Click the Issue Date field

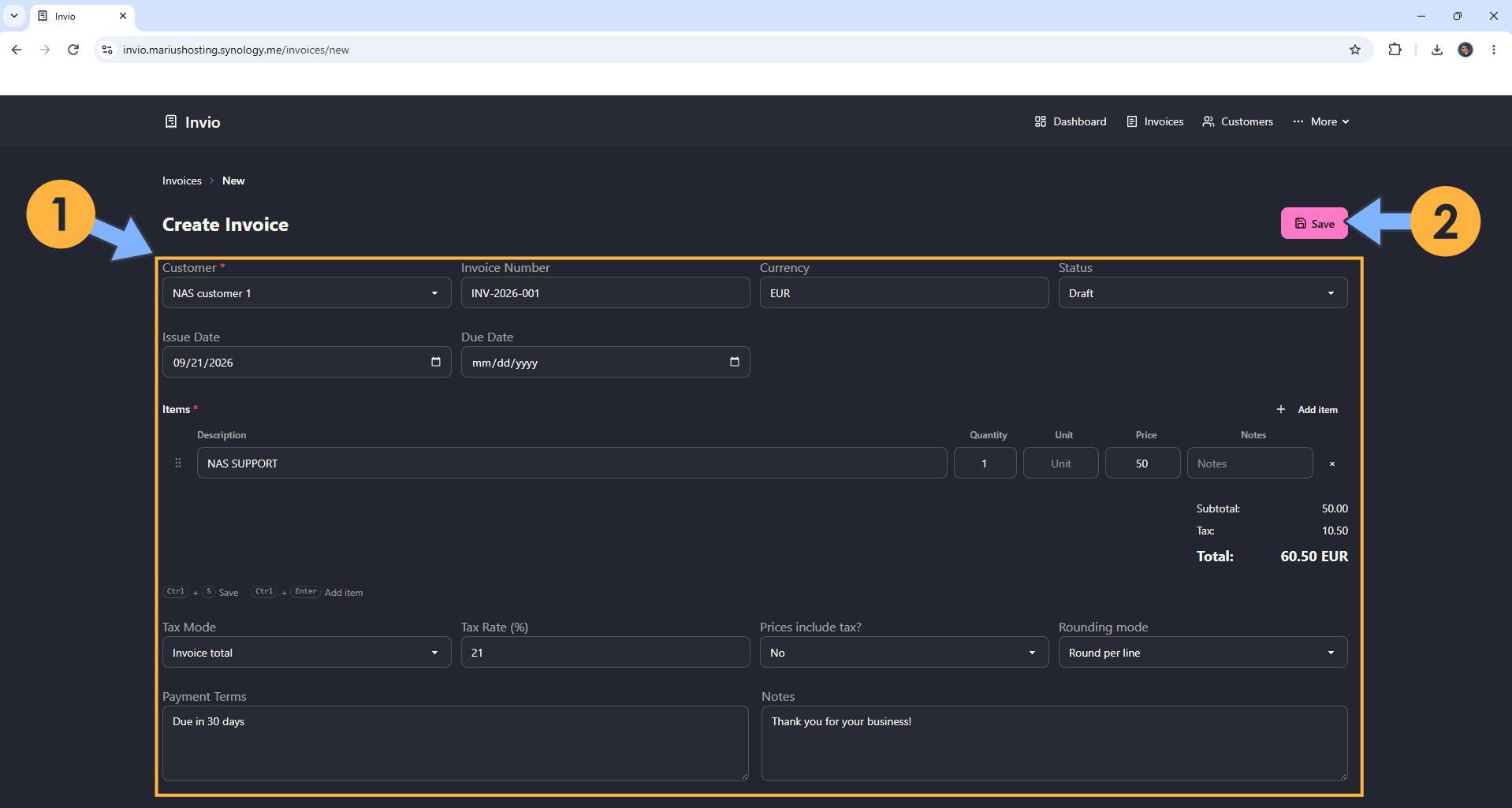307,362
